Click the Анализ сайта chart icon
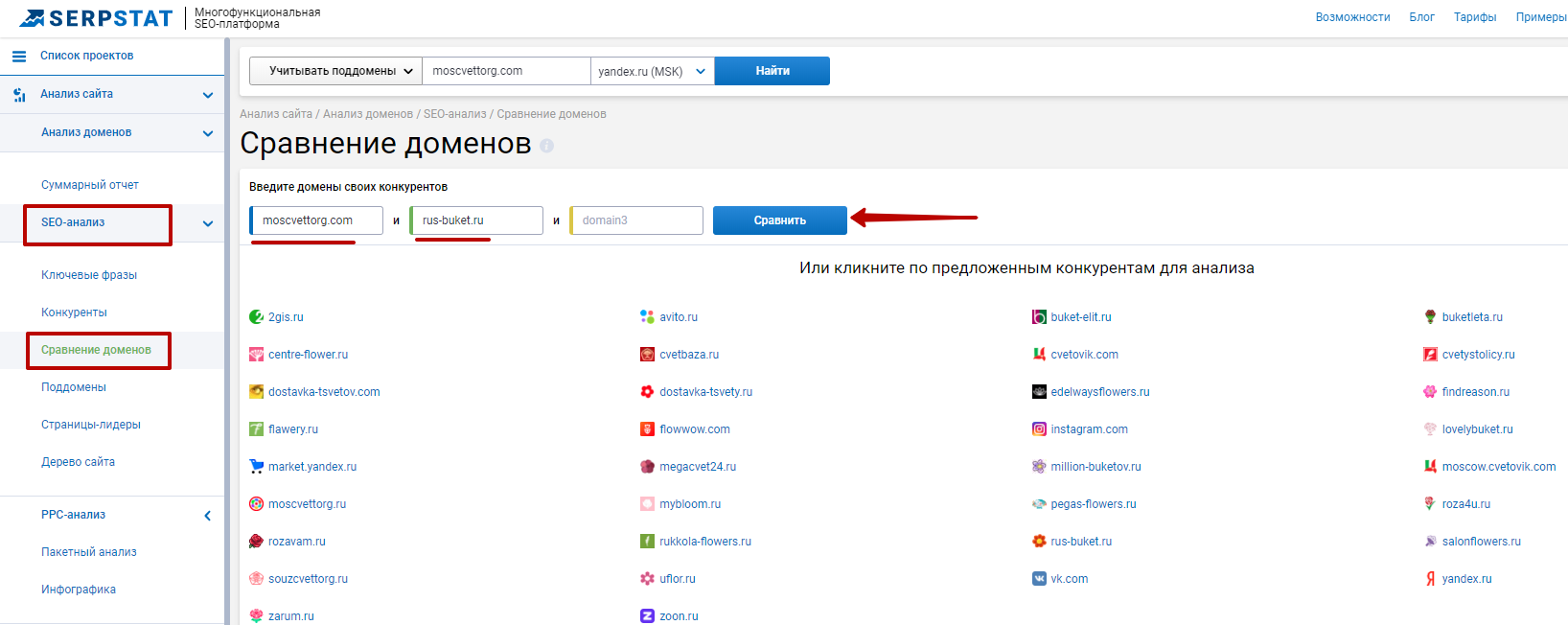Screen dimensions: 1568x625 tap(19, 95)
